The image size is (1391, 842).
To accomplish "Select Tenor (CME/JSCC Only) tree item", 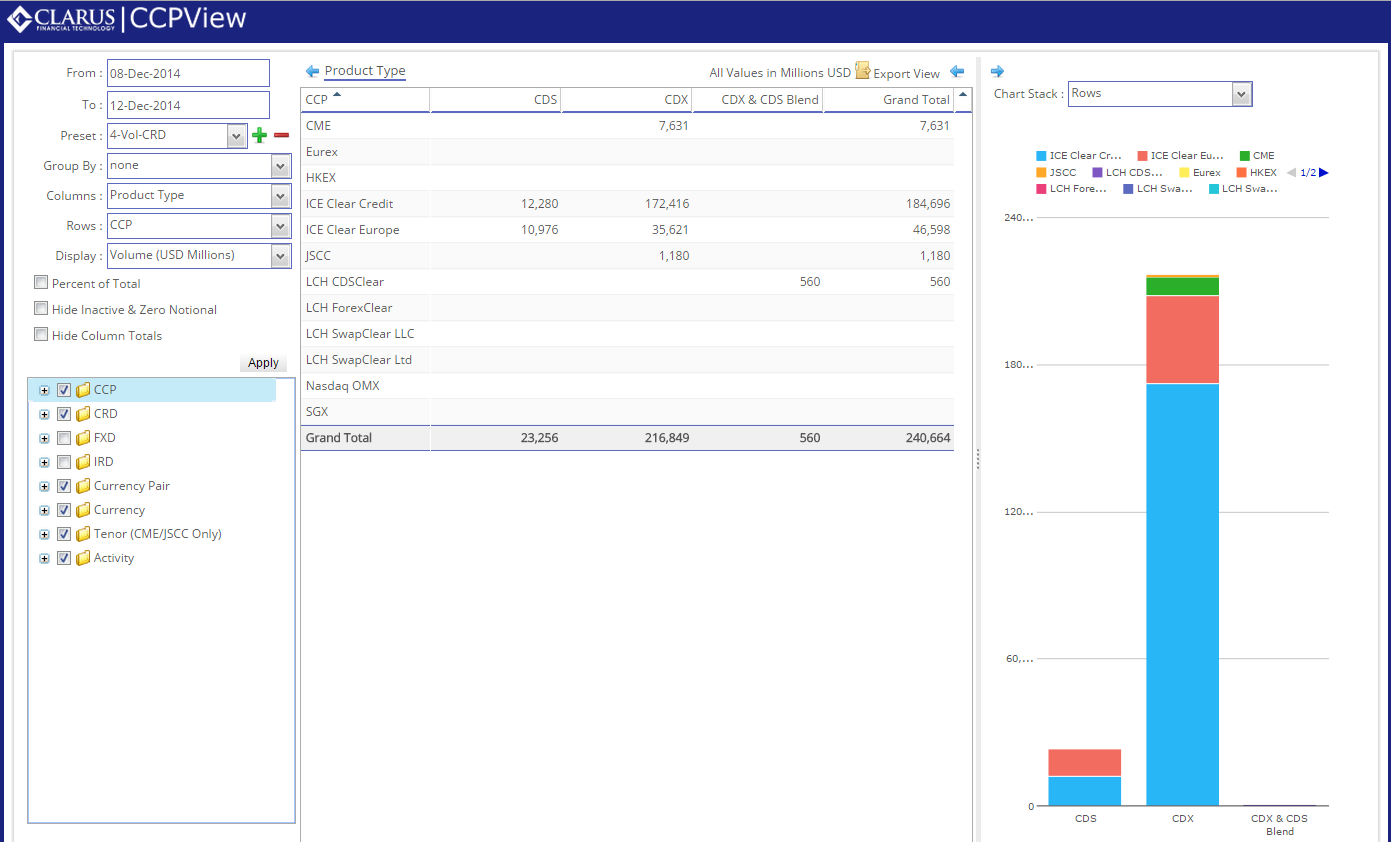I will click(158, 534).
